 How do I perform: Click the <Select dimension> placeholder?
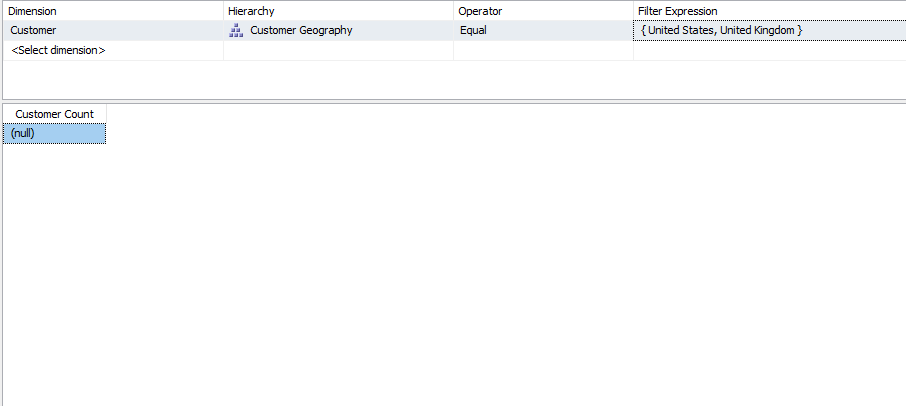[58, 50]
